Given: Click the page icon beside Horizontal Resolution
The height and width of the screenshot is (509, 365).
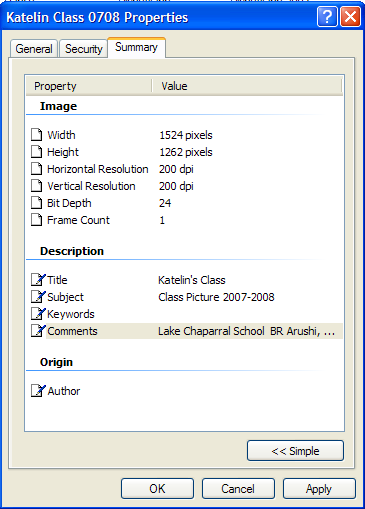Looking at the screenshot, I should click(37, 169).
